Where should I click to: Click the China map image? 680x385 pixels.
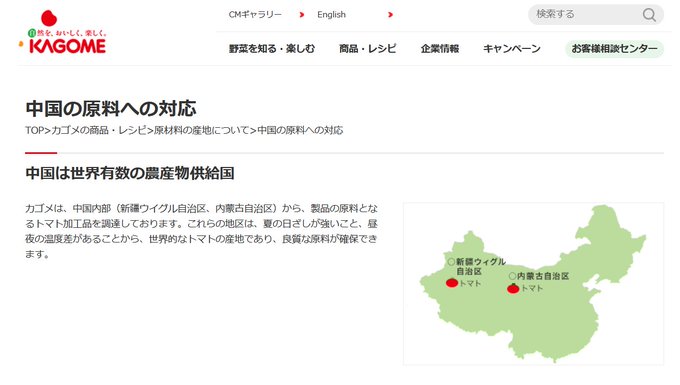533,284
